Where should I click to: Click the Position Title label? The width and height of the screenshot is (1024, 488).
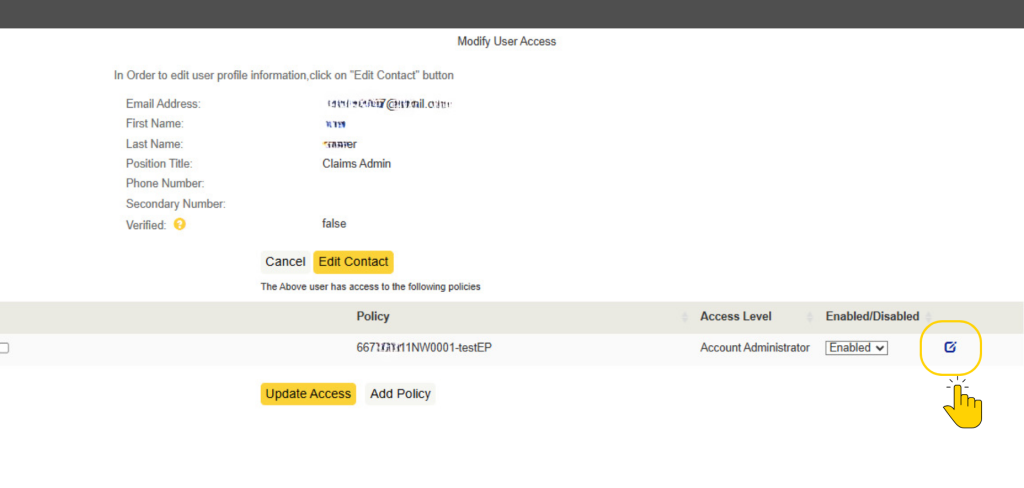click(x=159, y=164)
